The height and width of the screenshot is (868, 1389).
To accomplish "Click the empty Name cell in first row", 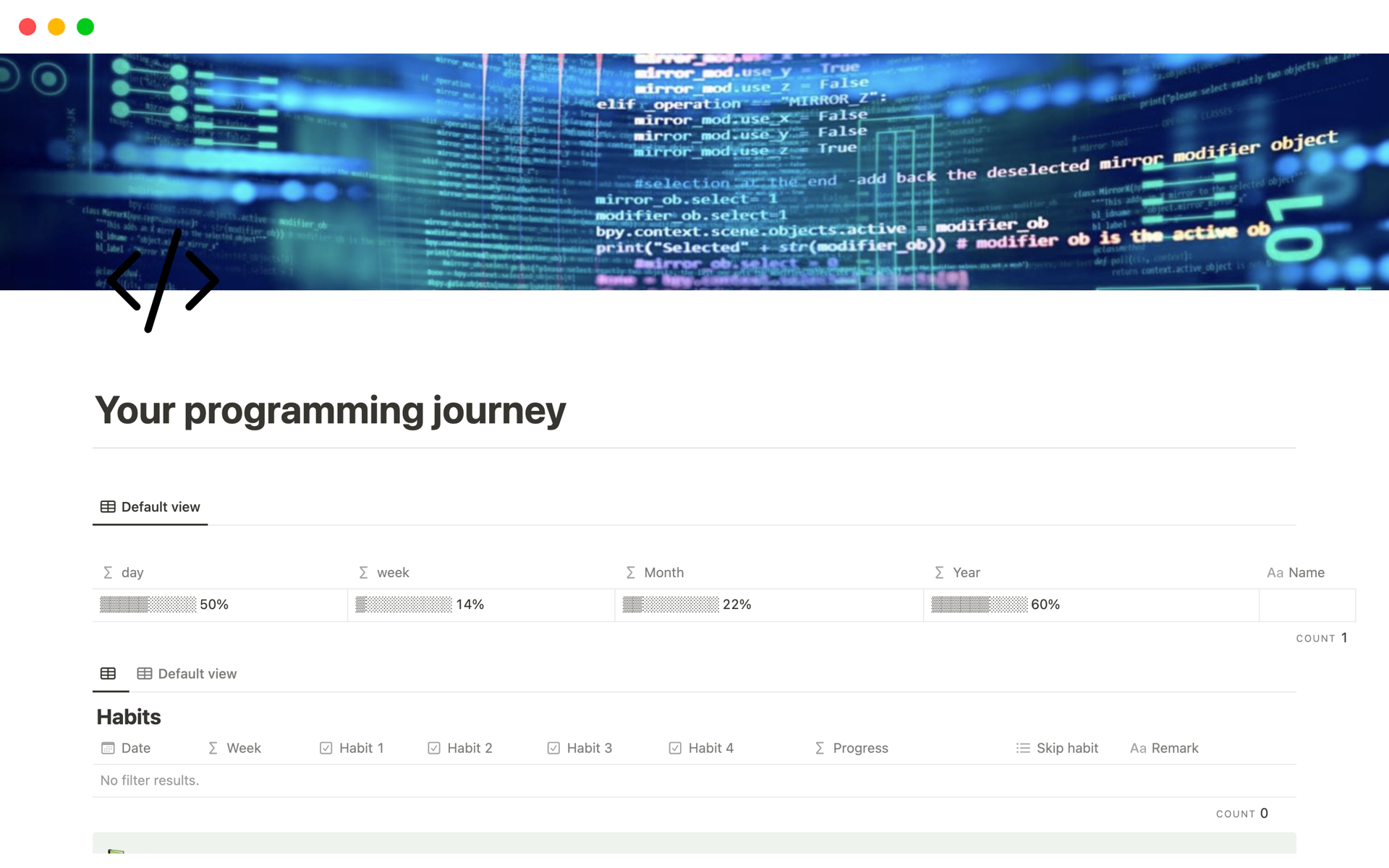I will pyautogui.click(x=1307, y=605).
